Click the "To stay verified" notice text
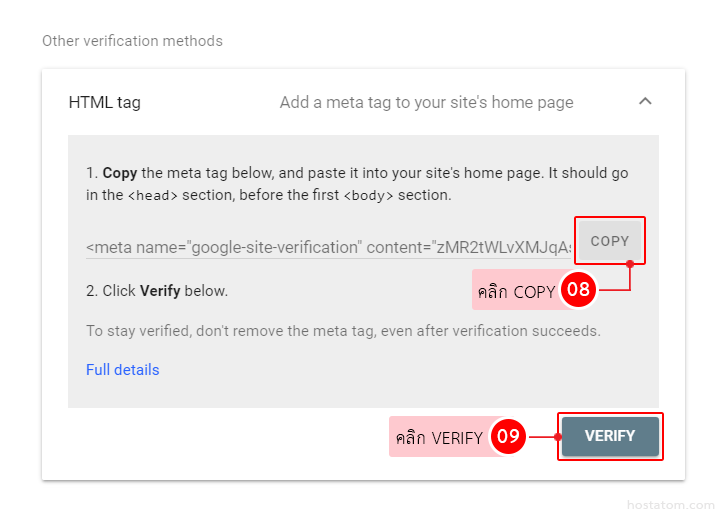Image resolution: width=720 pixels, height=513 pixels. (x=343, y=330)
